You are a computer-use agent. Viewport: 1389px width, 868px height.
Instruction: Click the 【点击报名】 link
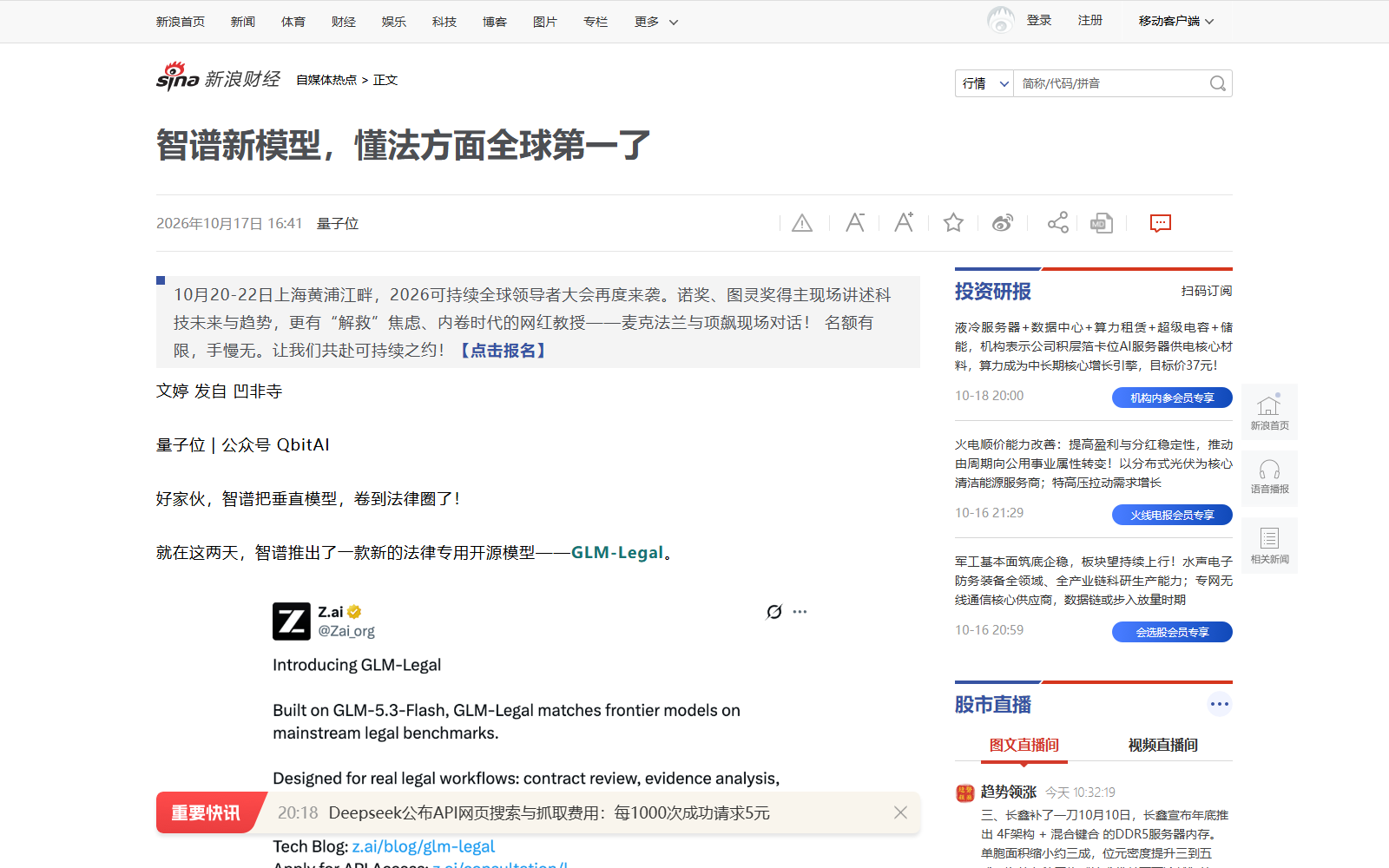coord(503,351)
